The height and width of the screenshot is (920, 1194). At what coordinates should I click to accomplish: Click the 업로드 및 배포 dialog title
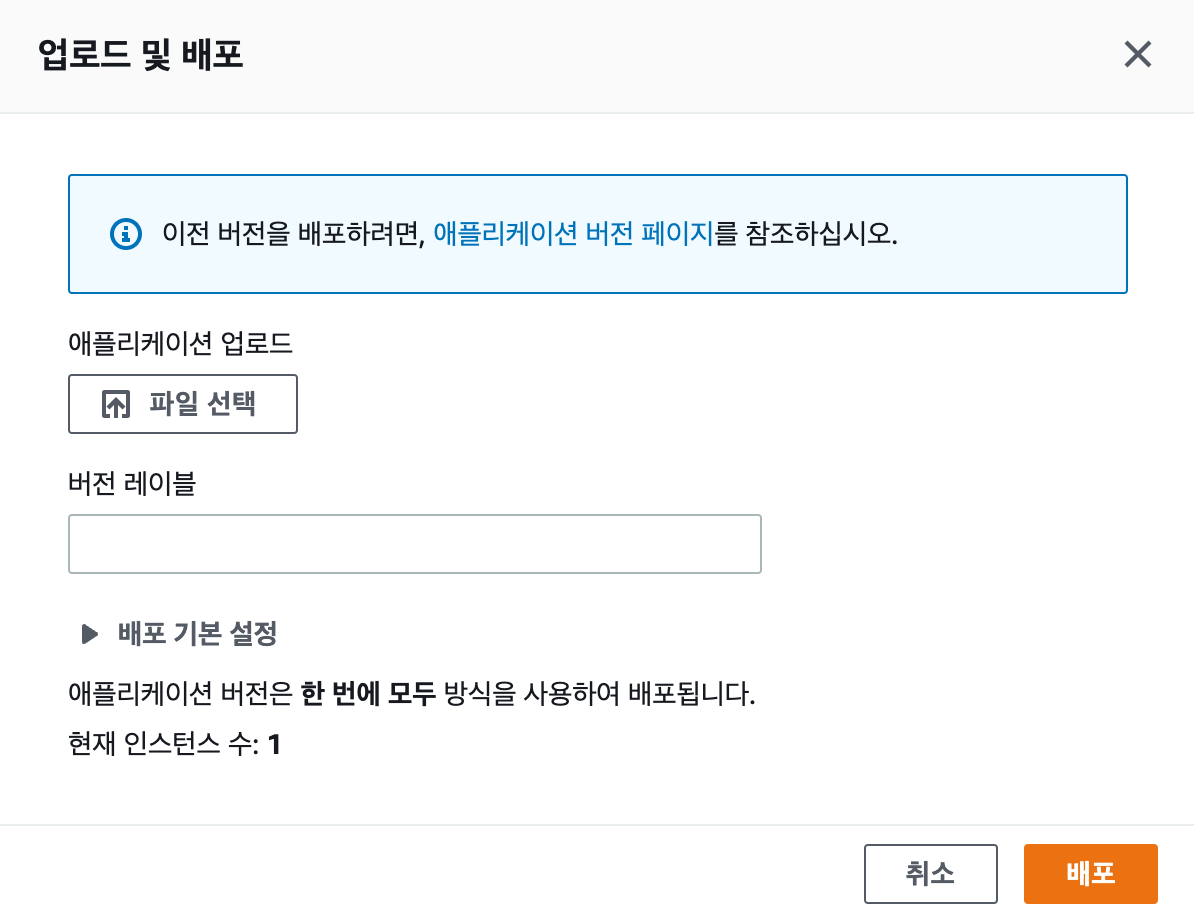click(140, 54)
